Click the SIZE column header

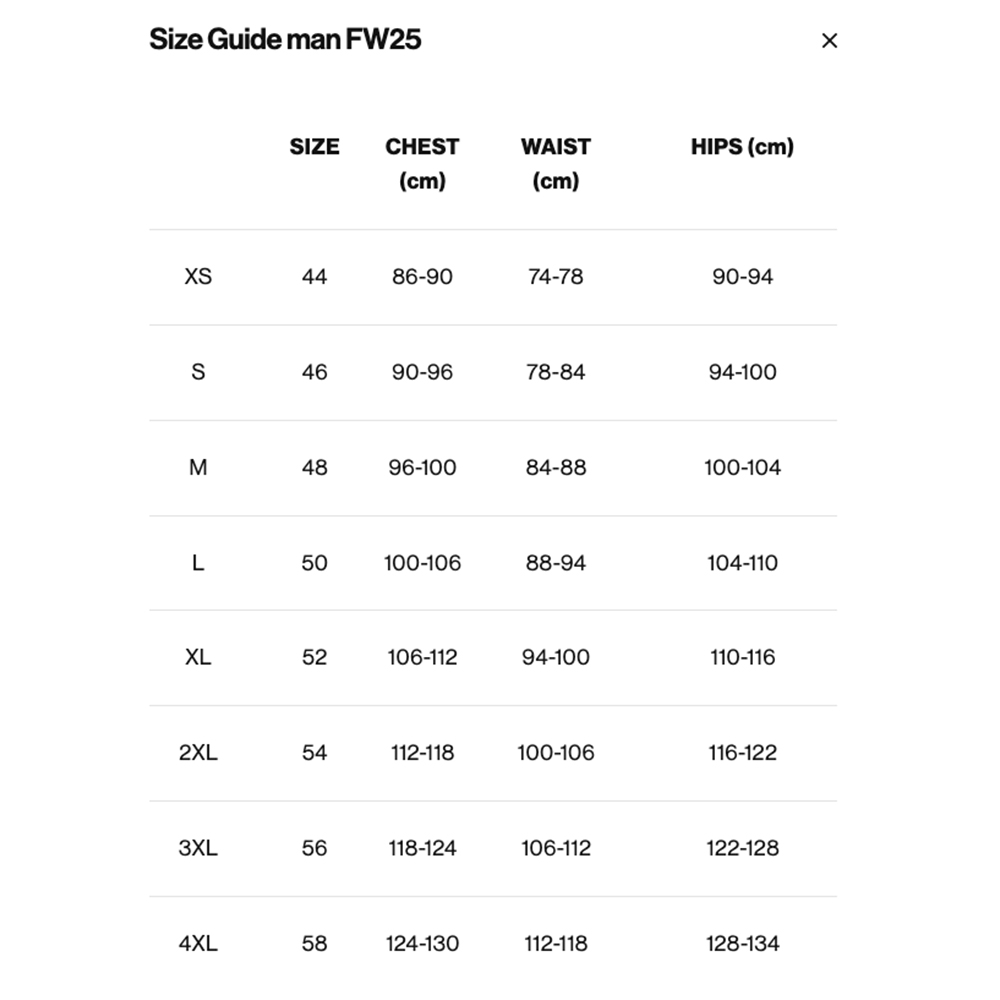click(314, 147)
